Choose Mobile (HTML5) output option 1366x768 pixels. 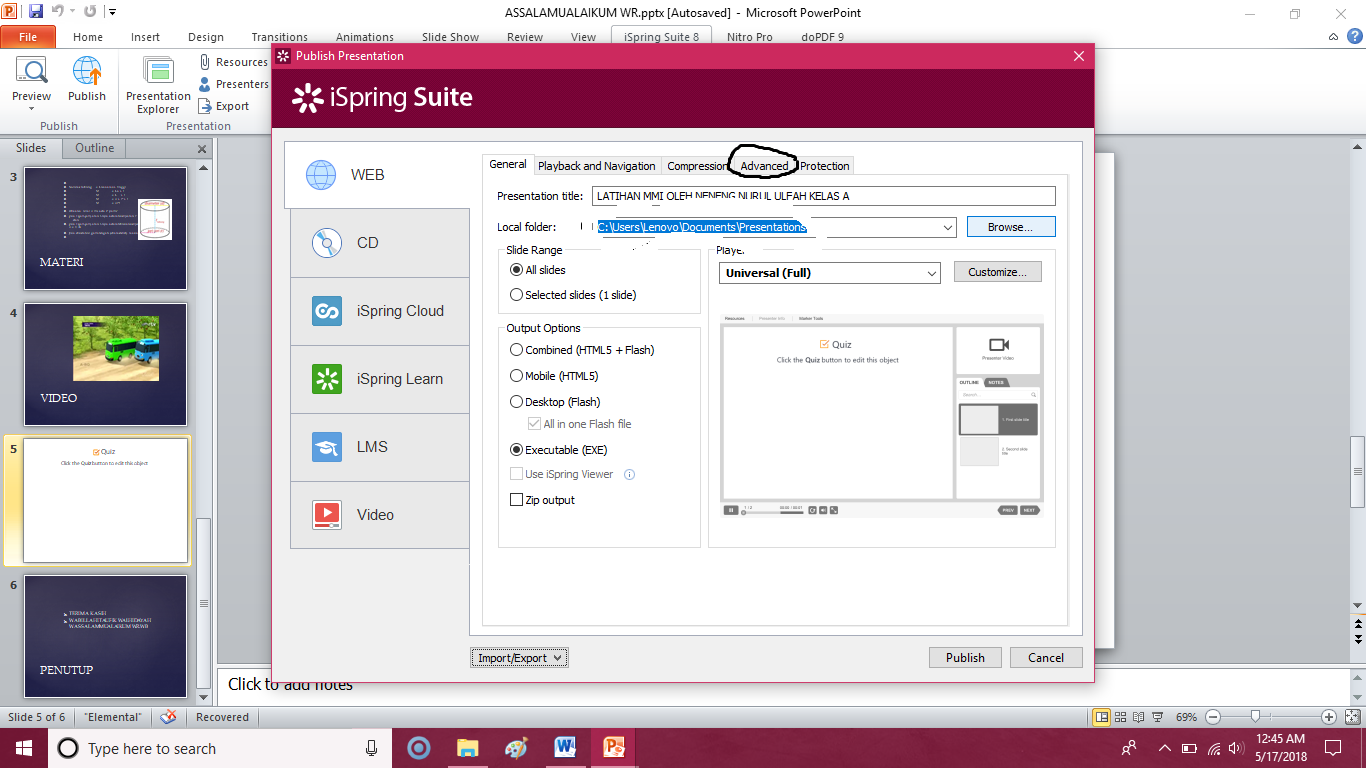pyautogui.click(x=517, y=375)
